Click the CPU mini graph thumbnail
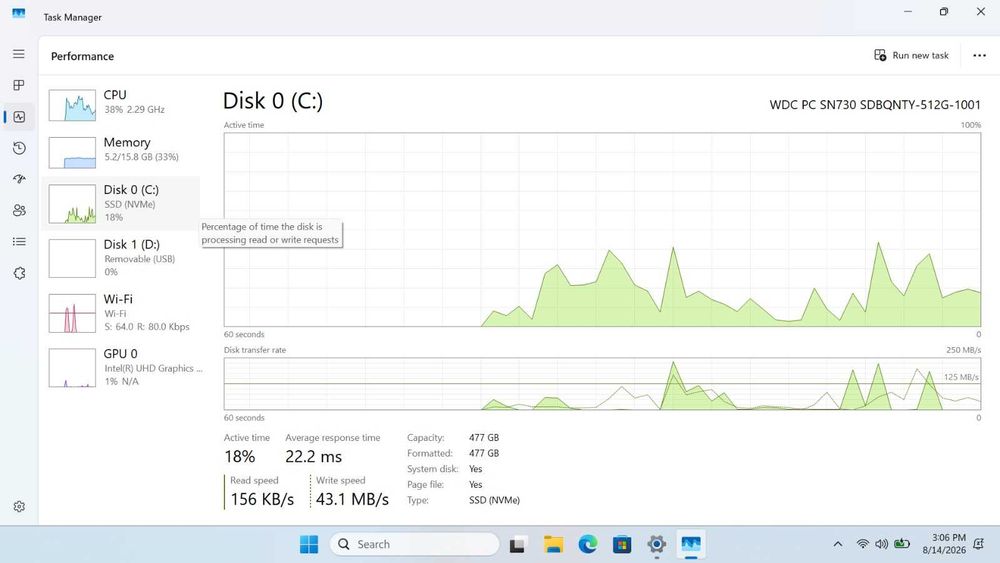The image size is (1000, 563). pos(72,105)
